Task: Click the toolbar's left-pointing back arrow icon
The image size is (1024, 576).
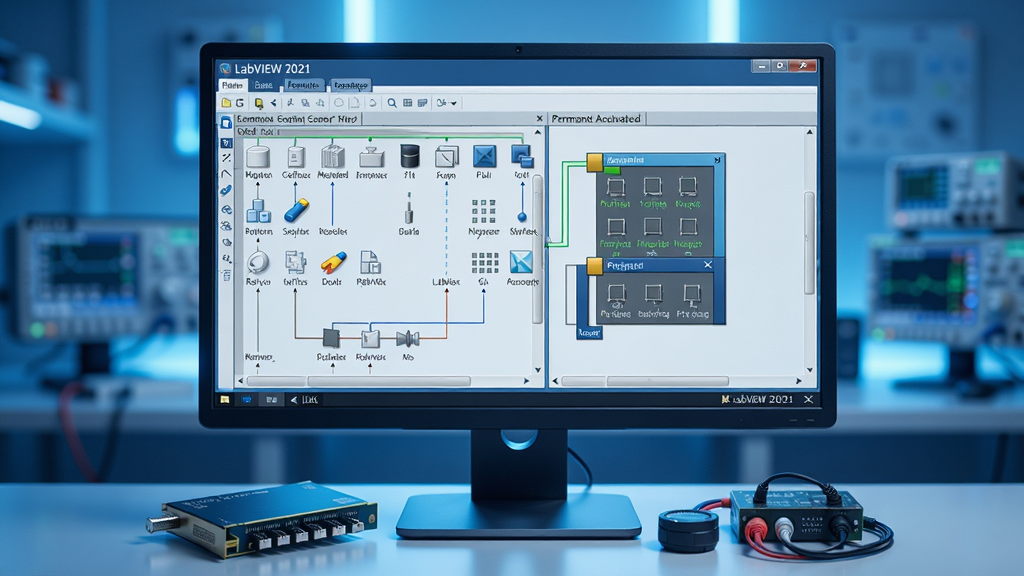Action: coord(273,103)
